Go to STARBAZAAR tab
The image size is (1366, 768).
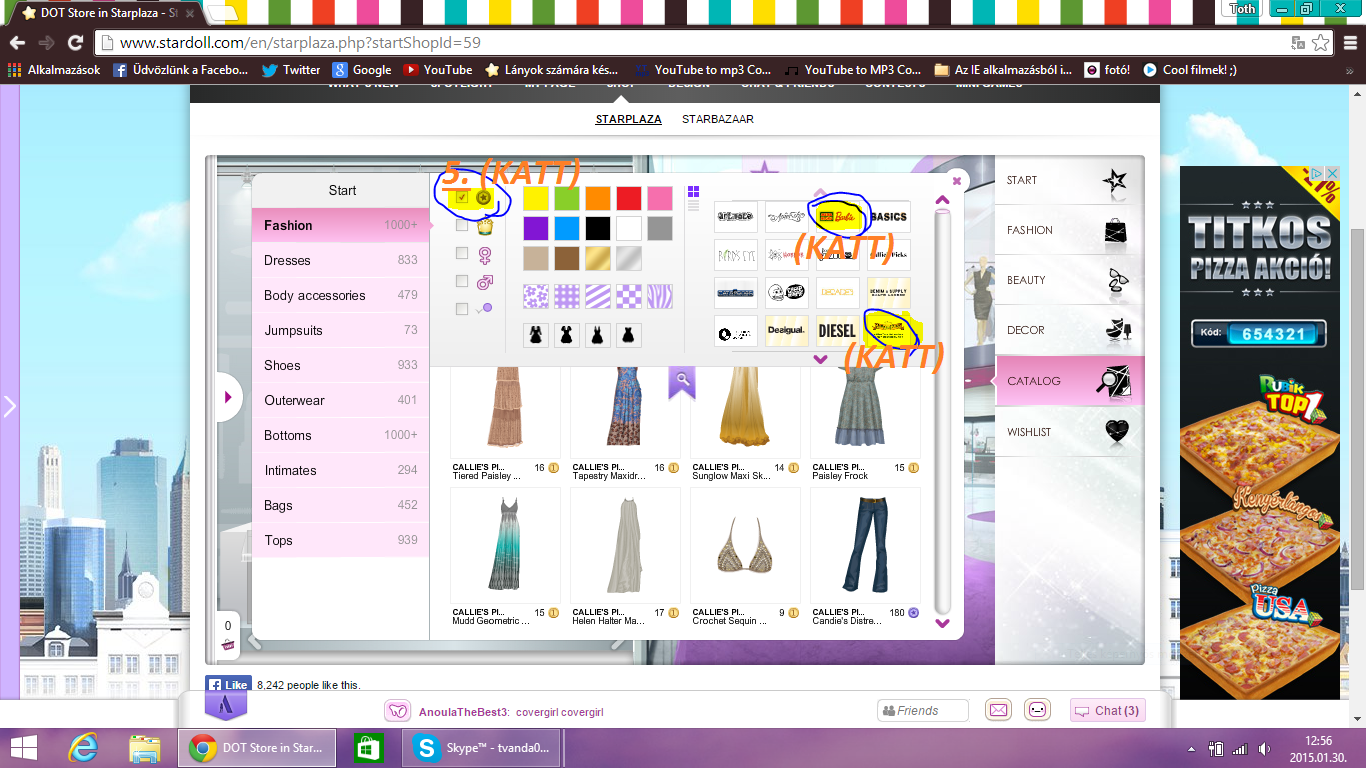coord(718,119)
